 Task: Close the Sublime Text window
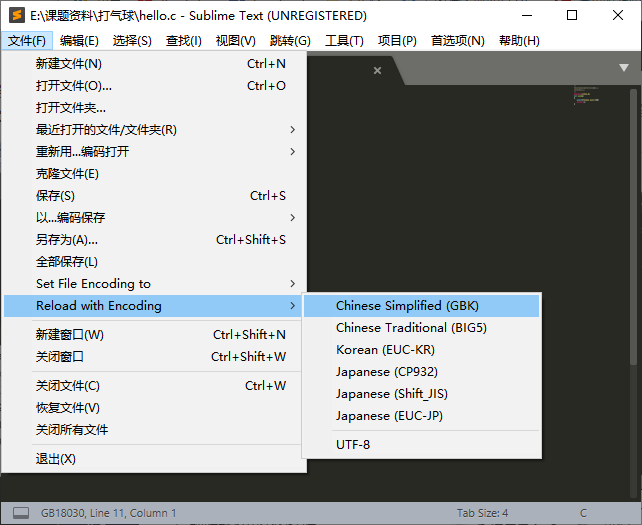(618, 16)
